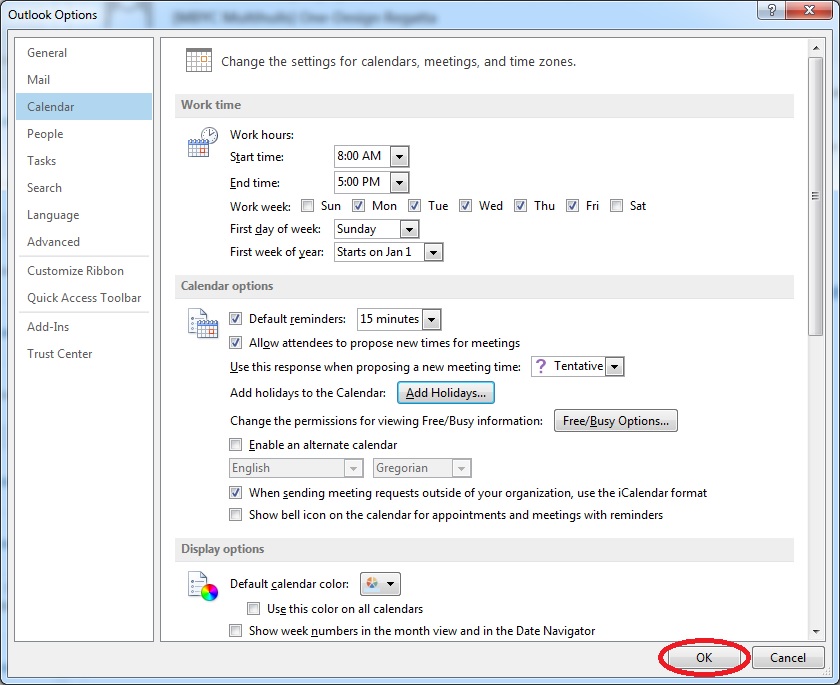
Task: Open Free/Busy Options
Action: (x=616, y=421)
